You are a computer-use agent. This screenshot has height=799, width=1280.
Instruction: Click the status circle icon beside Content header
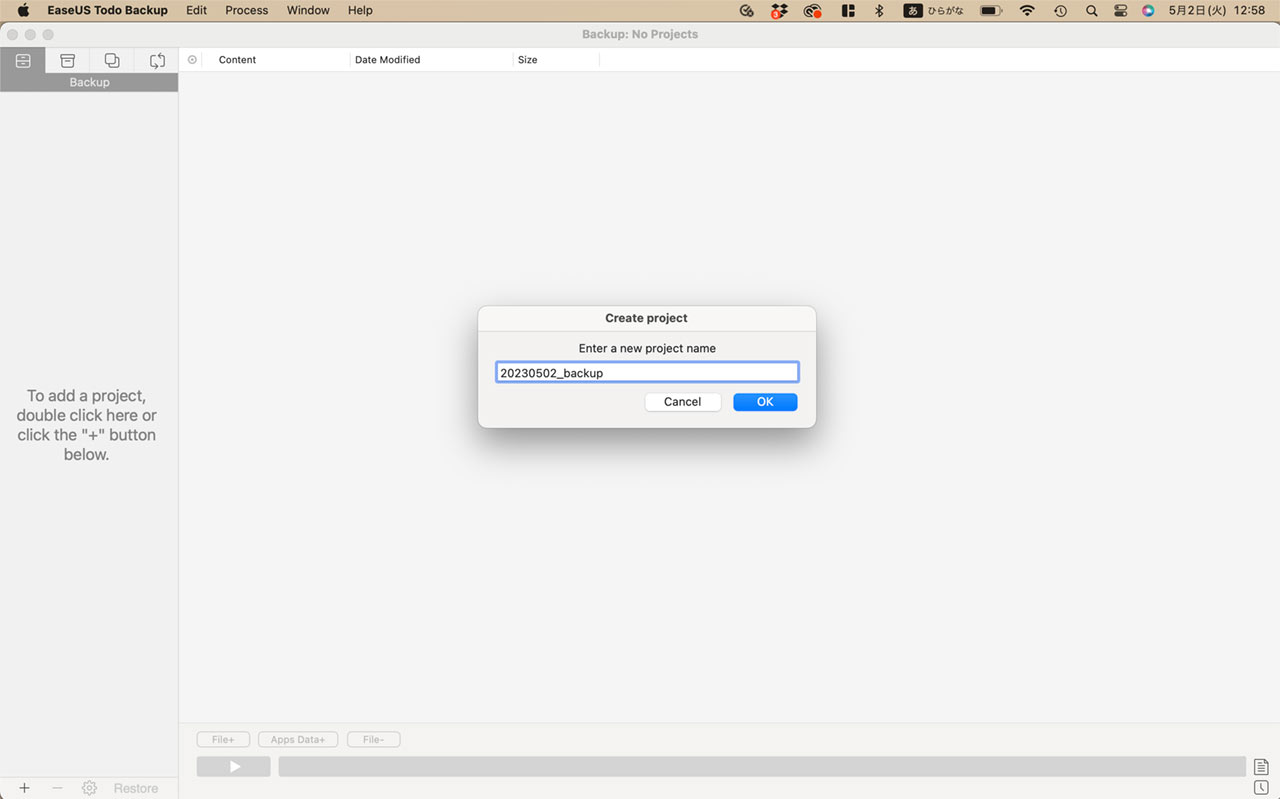tap(191, 59)
